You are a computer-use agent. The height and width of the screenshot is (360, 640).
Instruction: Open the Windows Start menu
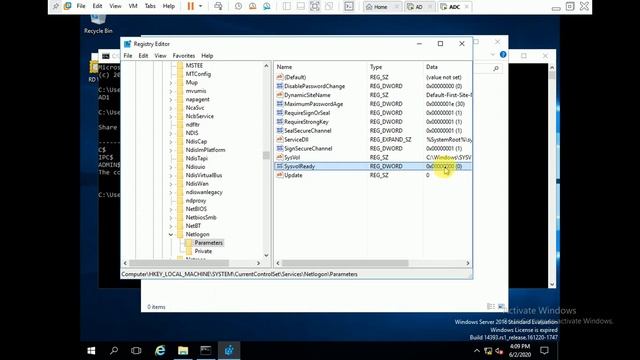coord(91,351)
